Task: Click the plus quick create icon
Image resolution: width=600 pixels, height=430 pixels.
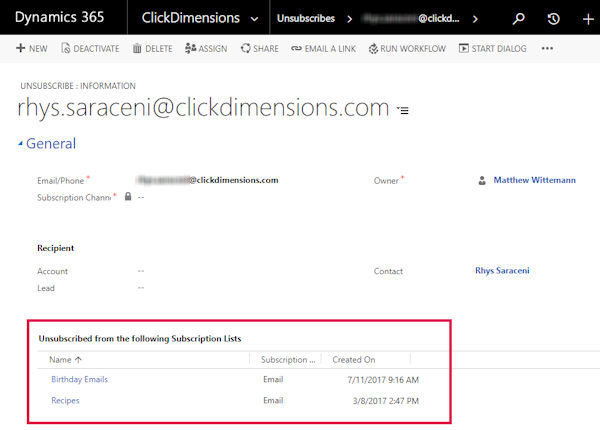Action: pos(588,19)
